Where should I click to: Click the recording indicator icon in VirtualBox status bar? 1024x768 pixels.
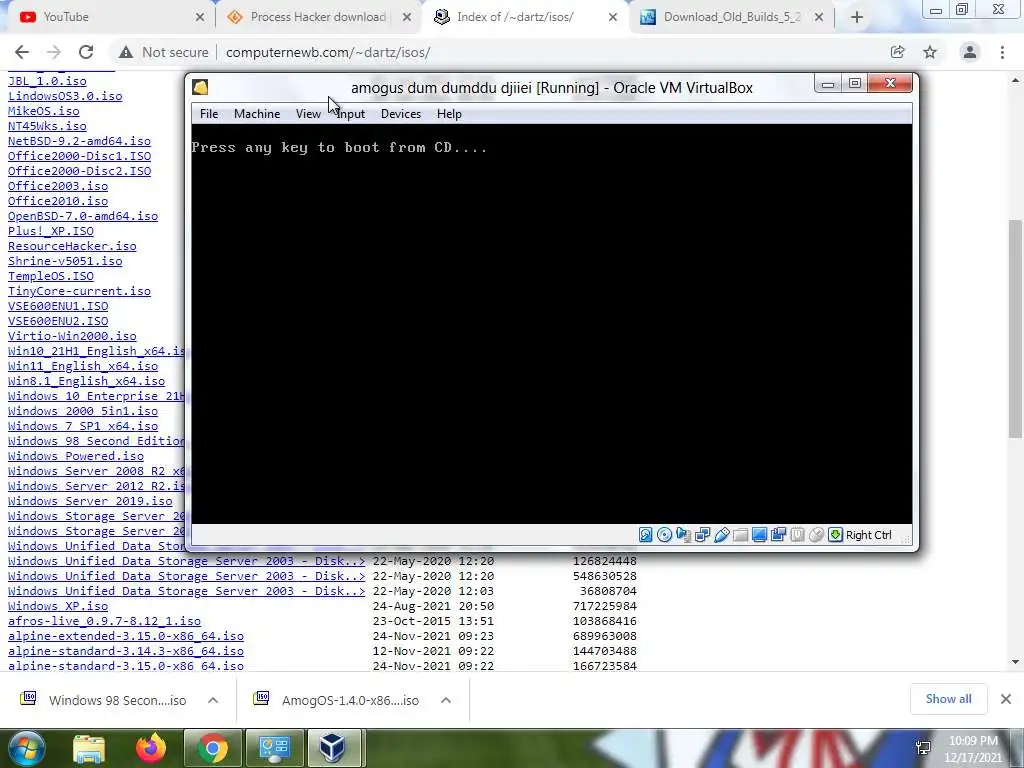click(x=778, y=535)
